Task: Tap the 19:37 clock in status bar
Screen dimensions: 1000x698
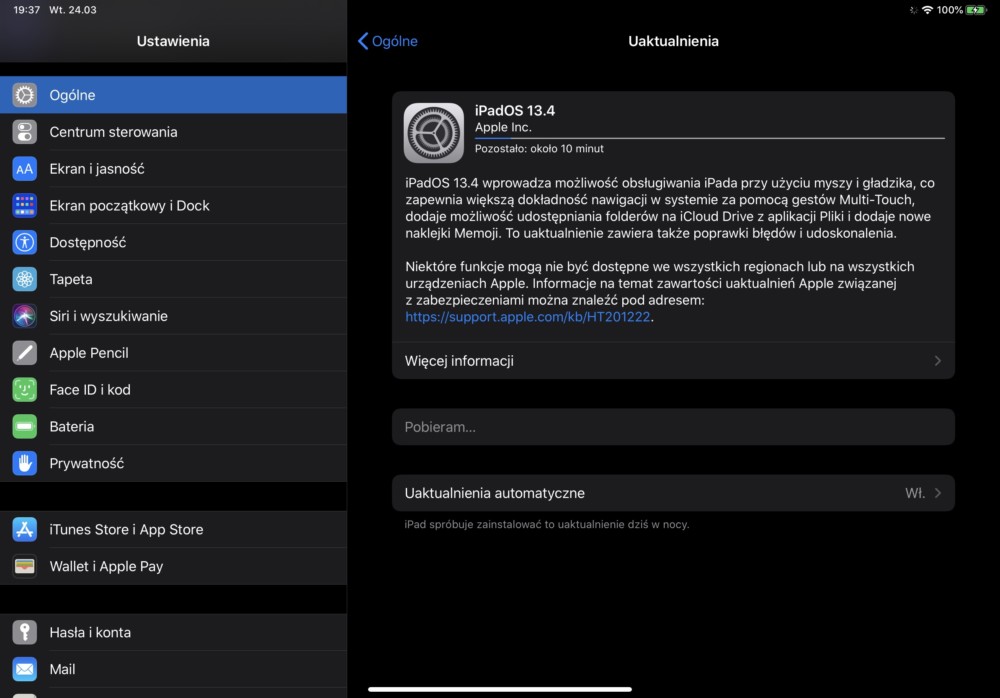Action: 26,10
